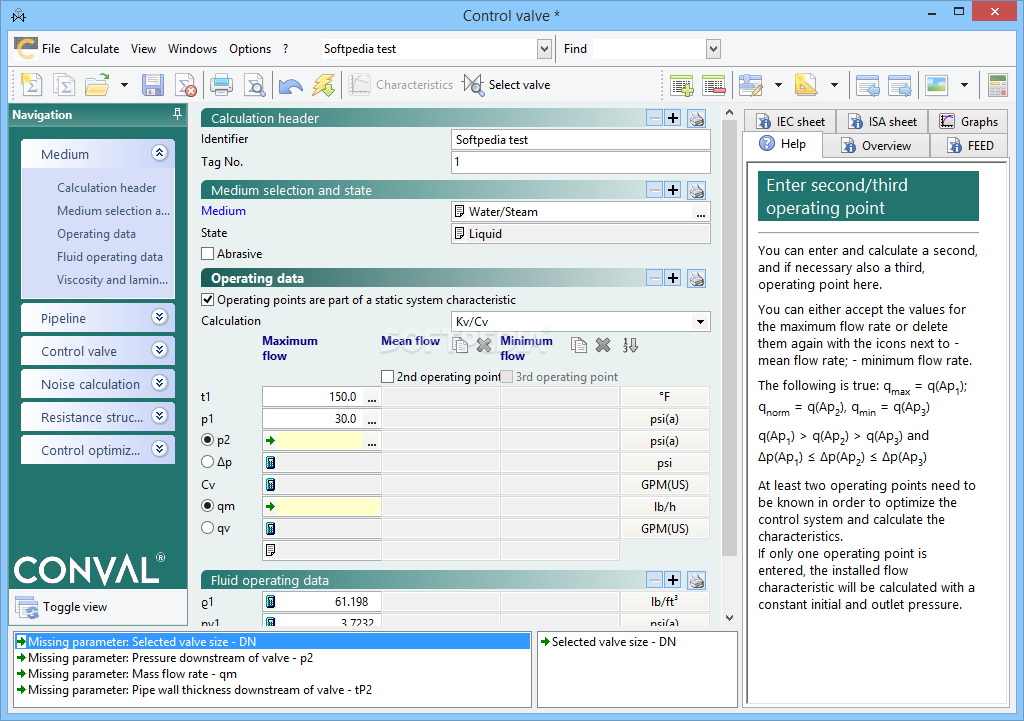
Task: Switch to the ISA sheet tab
Action: [881, 121]
